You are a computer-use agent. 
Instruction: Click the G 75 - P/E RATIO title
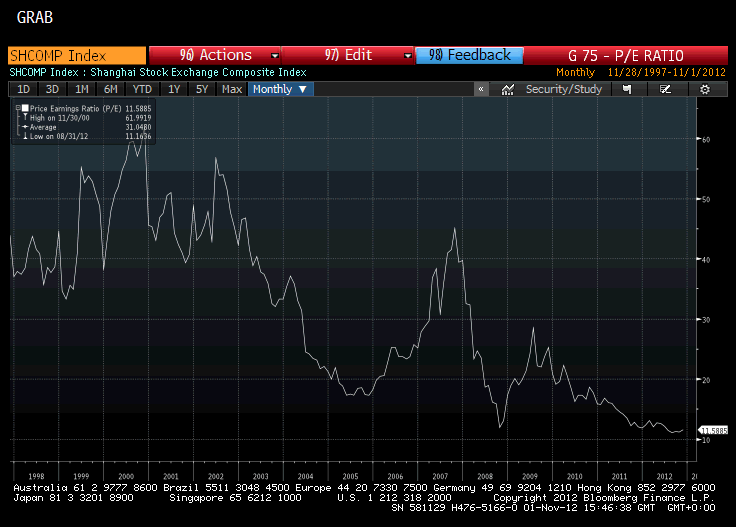pos(625,55)
